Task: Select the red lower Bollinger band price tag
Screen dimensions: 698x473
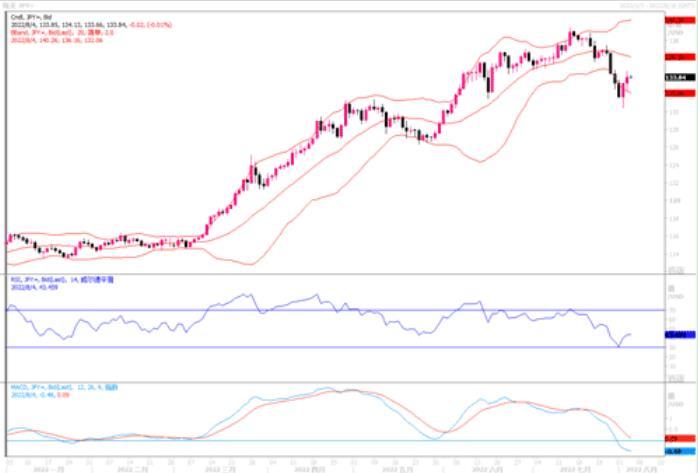Action: click(677, 93)
